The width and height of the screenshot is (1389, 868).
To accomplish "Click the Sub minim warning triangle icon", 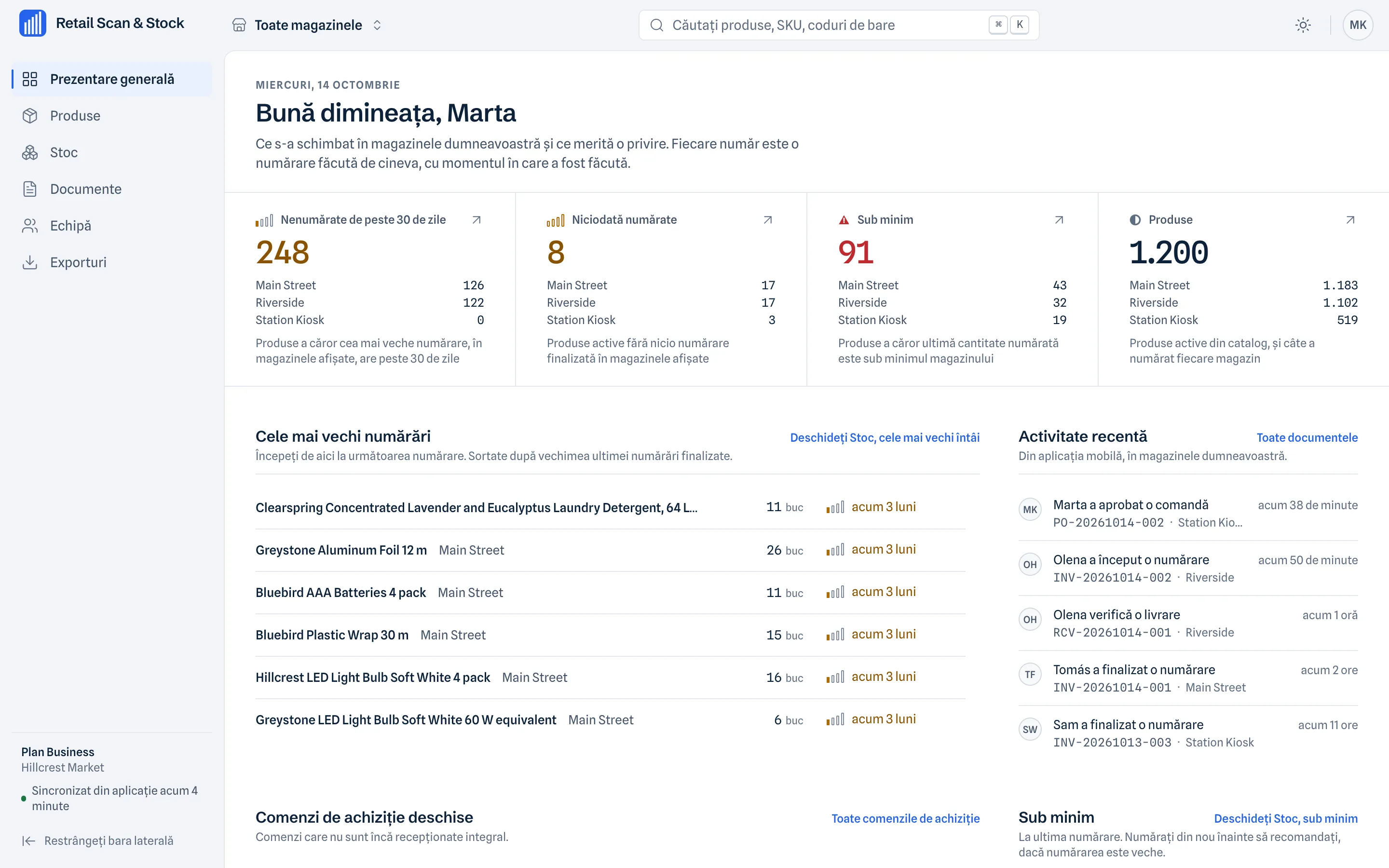I will 844,220.
